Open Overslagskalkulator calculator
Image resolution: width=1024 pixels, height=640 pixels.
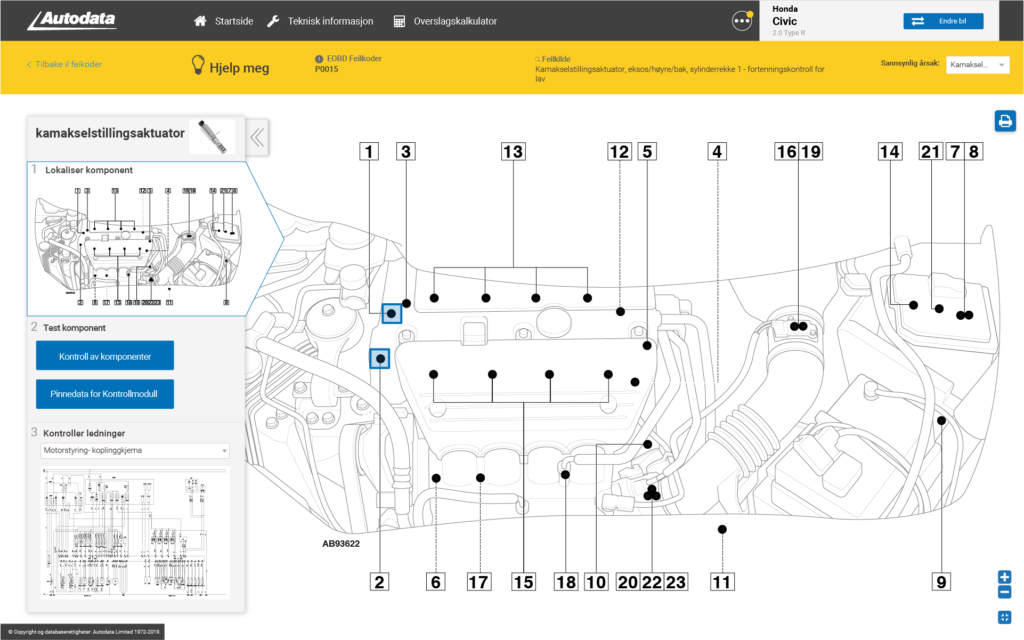pyautogui.click(x=444, y=21)
